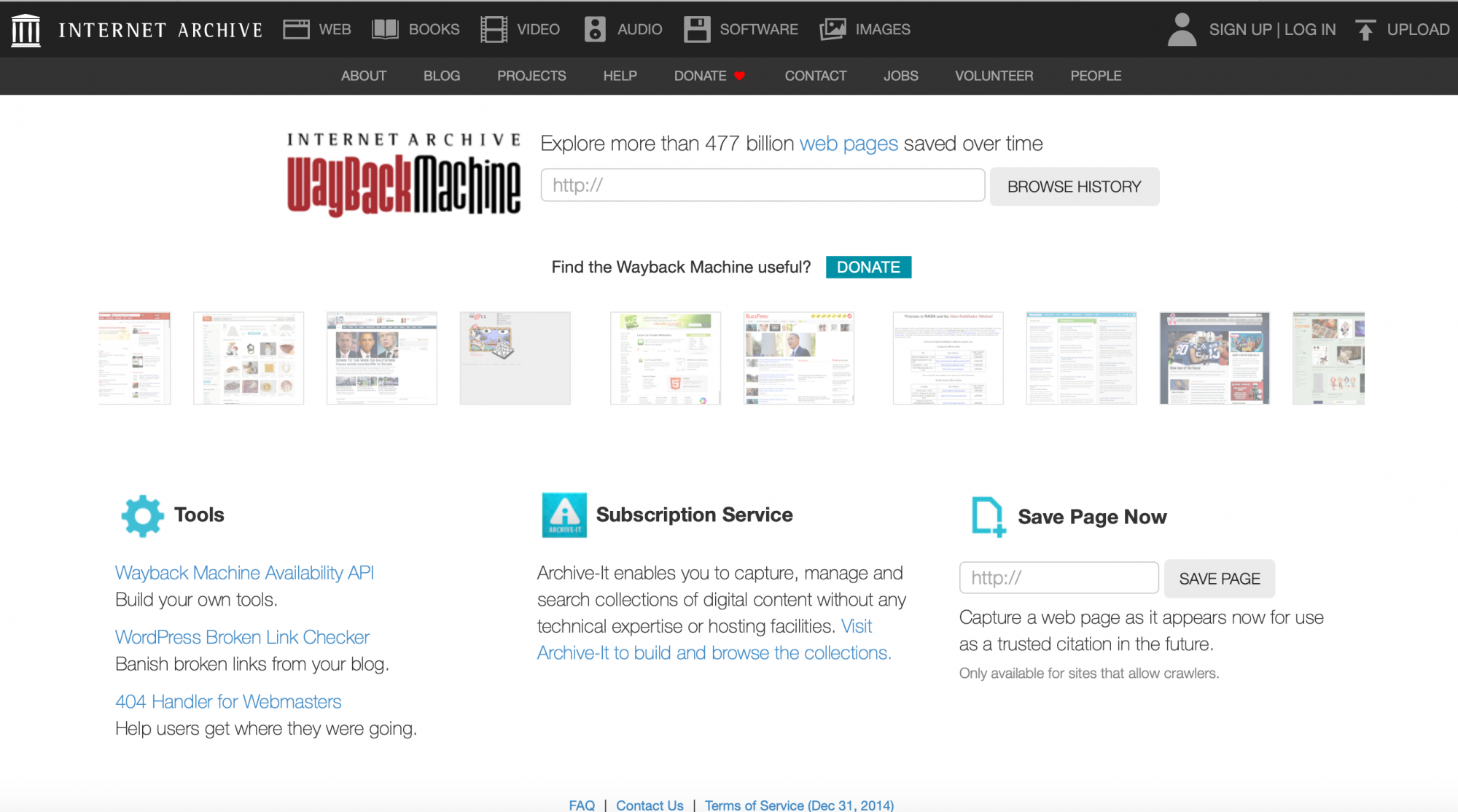Open the Software floppy disk icon
The image size is (1458, 812).
pos(696,29)
